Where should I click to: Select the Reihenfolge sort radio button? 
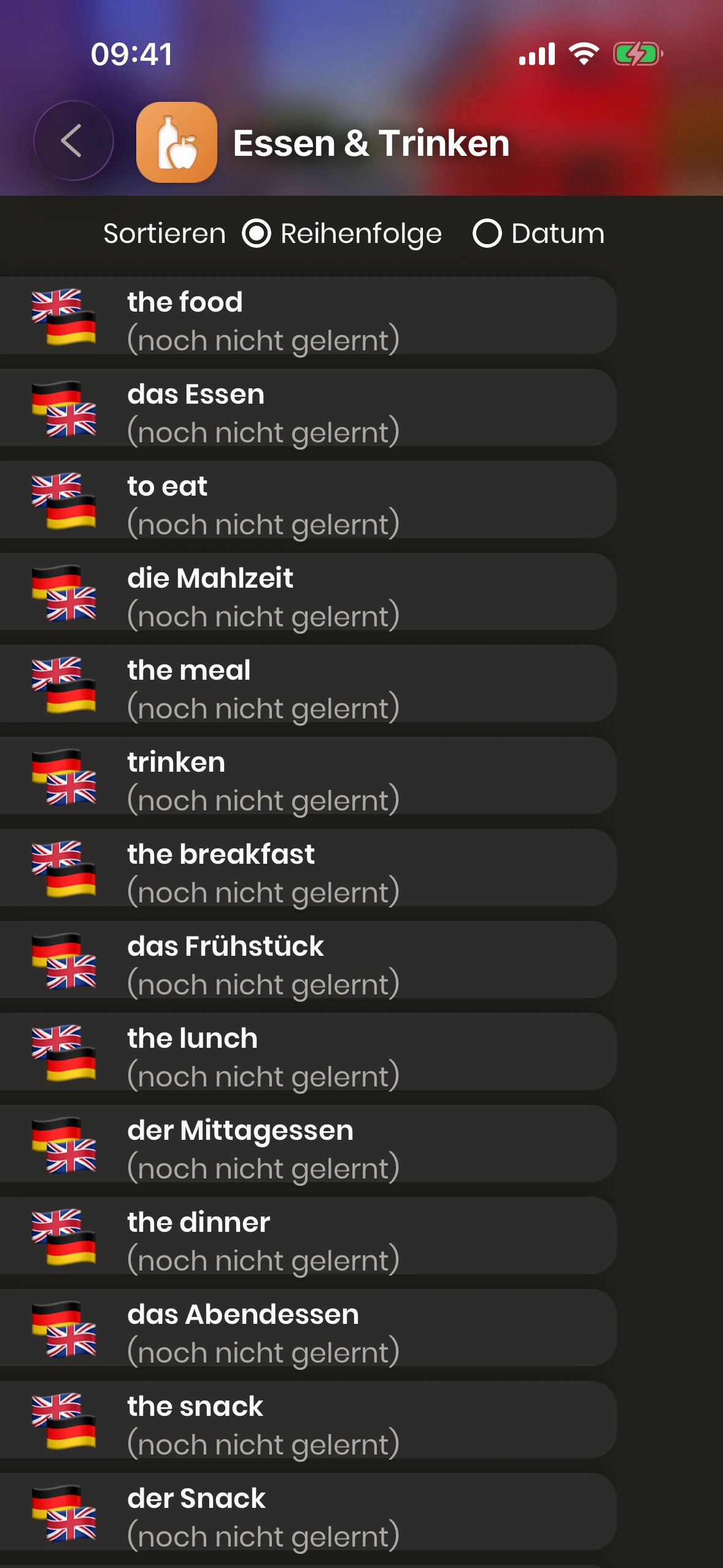coord(257,234)
